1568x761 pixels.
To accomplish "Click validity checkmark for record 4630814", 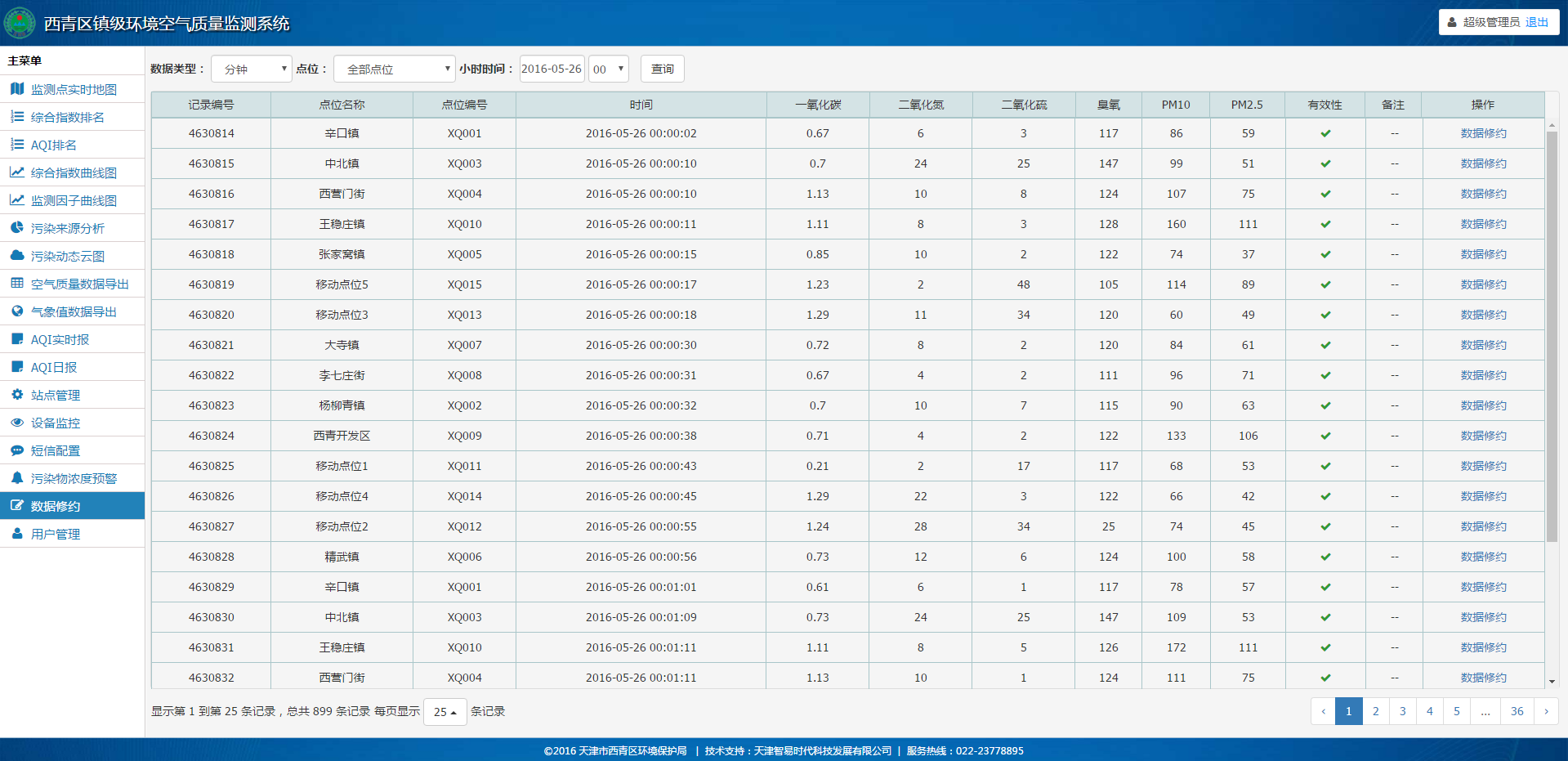I will [1325, 133].
